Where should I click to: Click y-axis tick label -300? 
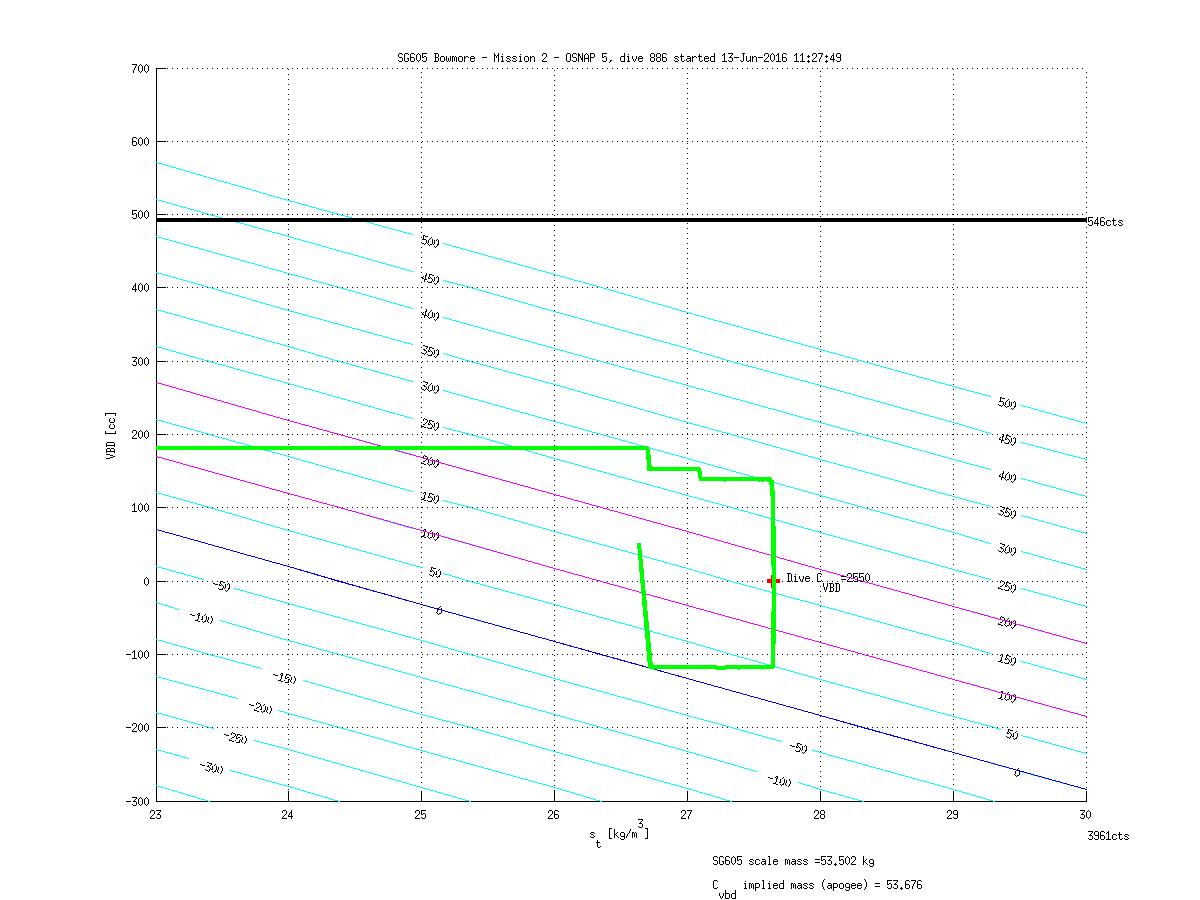(x=136, y=801)
